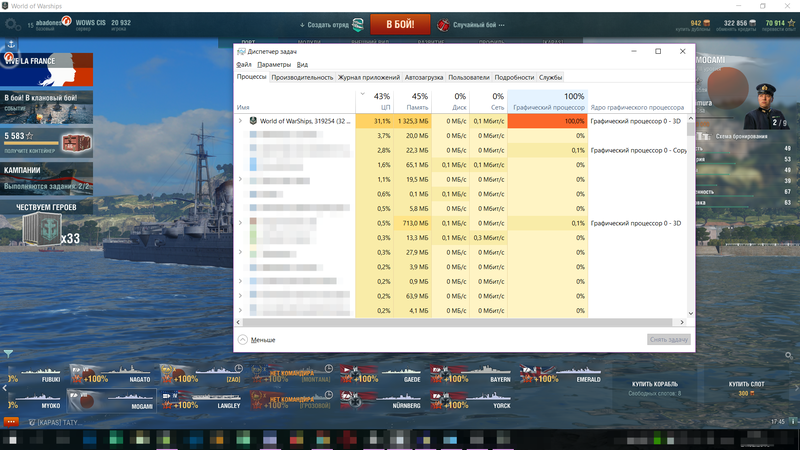The width and height of the screenshot is (800, 450).
Task: Click the division emblem next to Создать отряд
Action: click(x=358, y=24)
